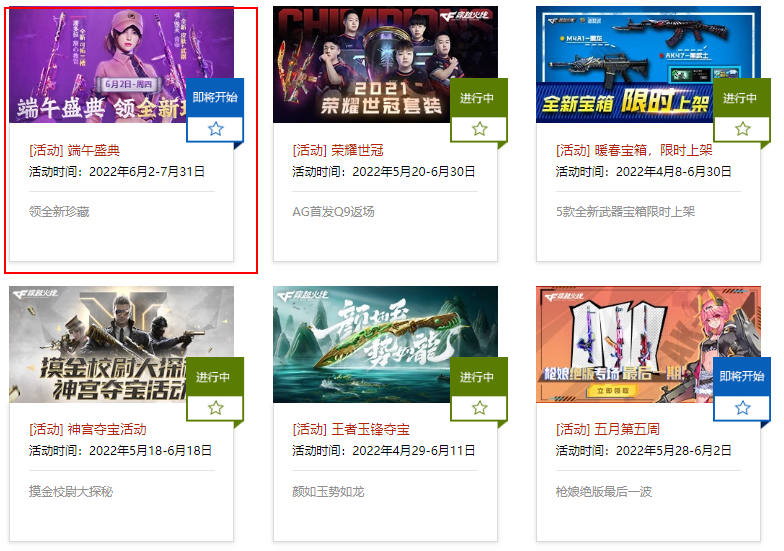The height and width of the screenshot is (551, 784).
Task: Open the [活动] 五月第五周 link
Action: 608,430
